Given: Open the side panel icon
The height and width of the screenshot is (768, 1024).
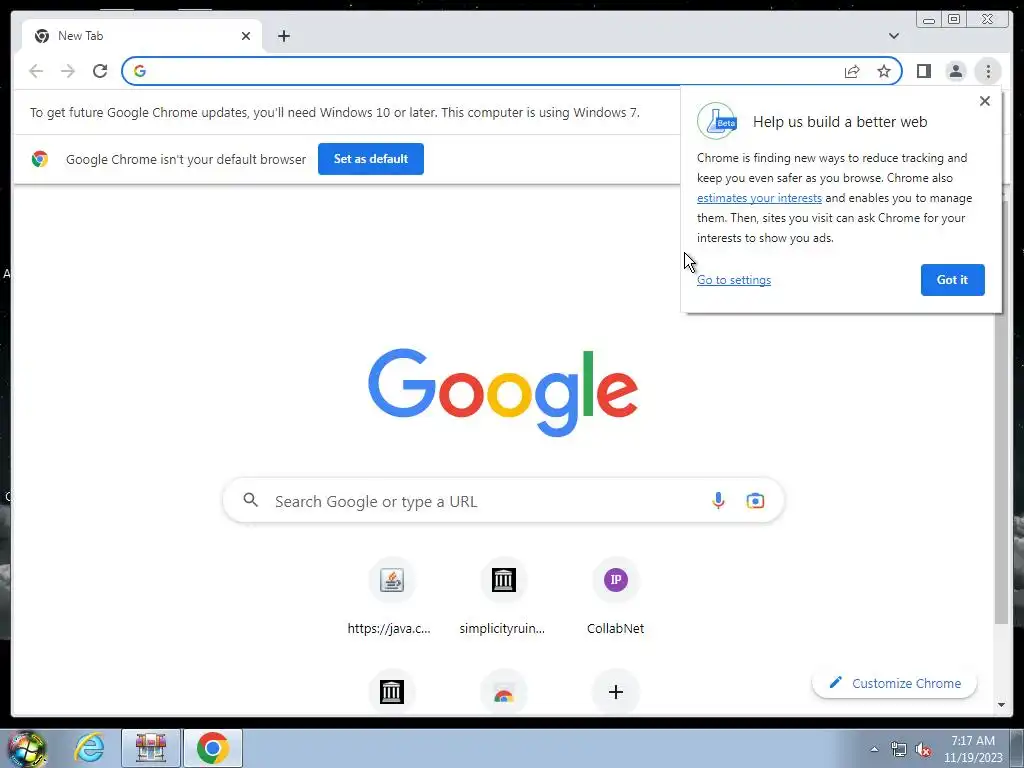Looking at the screenshot, I should click(923, 71).
